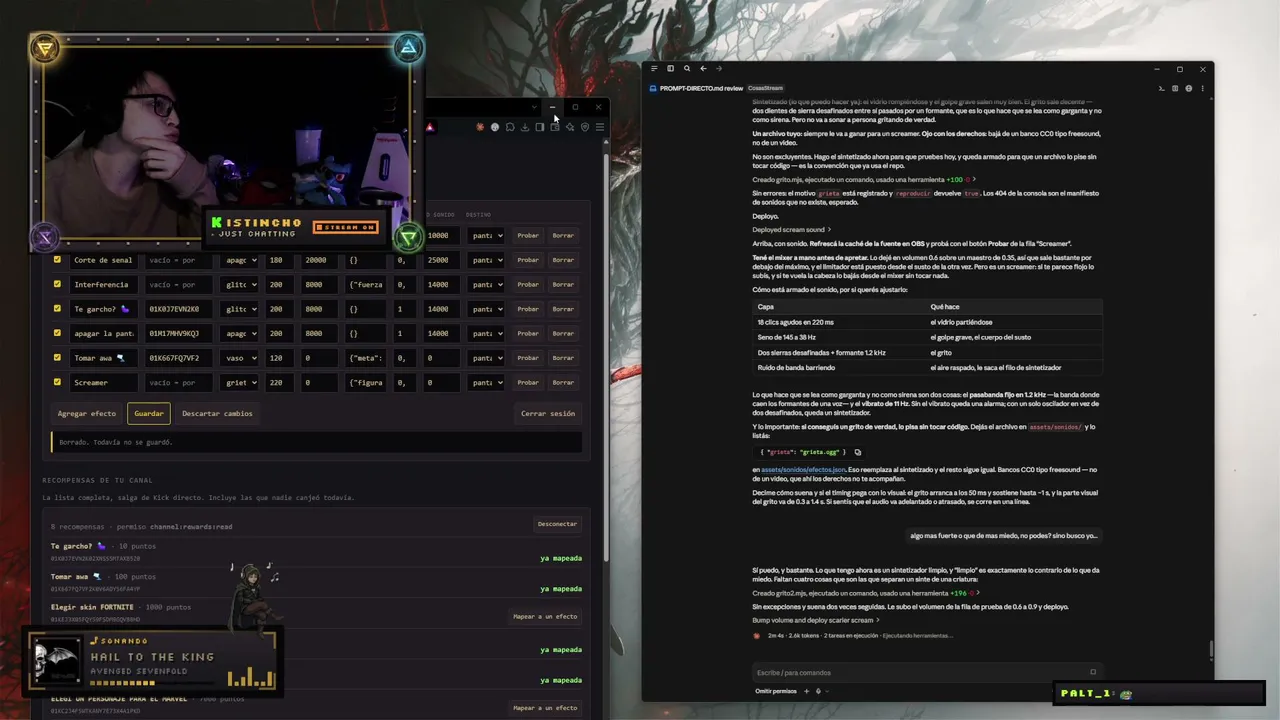Click the Desconectar button
Image resolution: width=1280 pixels, height=720 pixels.
(558, 524)
